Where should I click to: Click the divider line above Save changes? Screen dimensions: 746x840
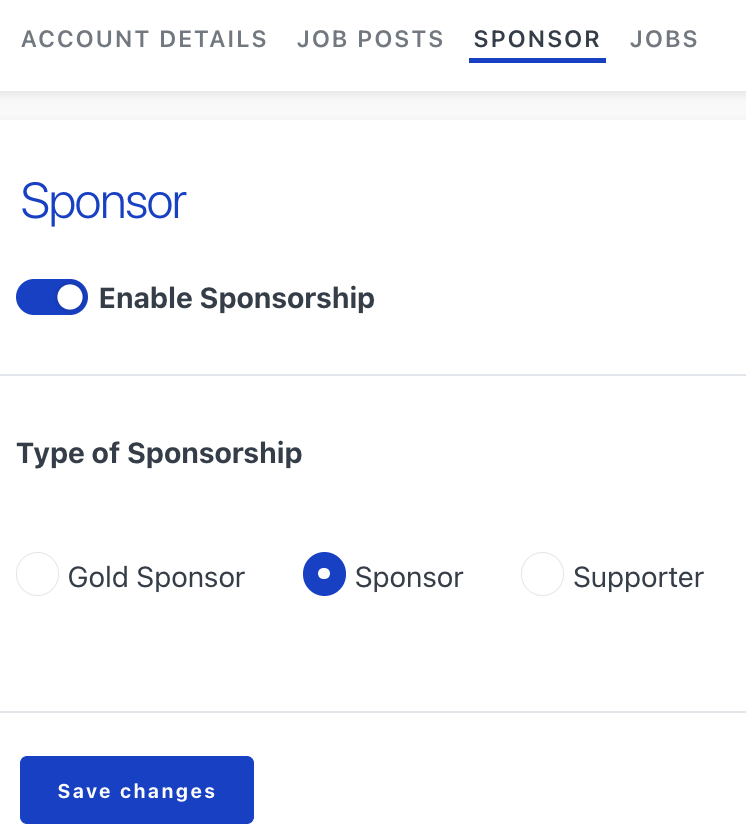(373, 712)
